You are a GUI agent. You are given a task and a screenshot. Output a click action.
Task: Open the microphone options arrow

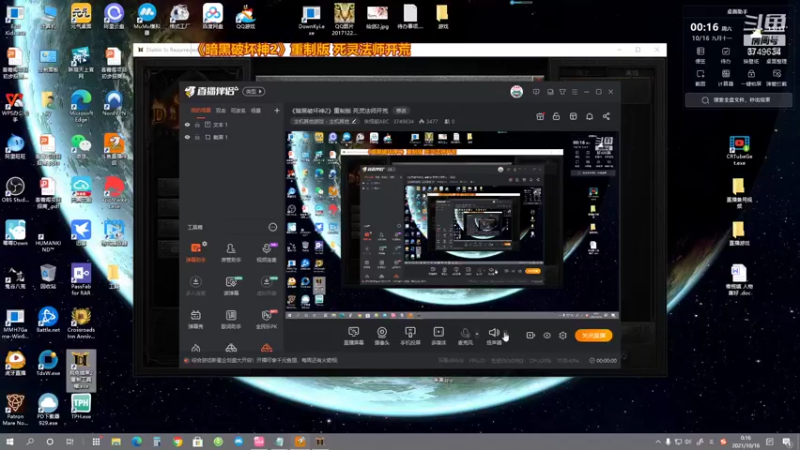[x=477, y=334]
